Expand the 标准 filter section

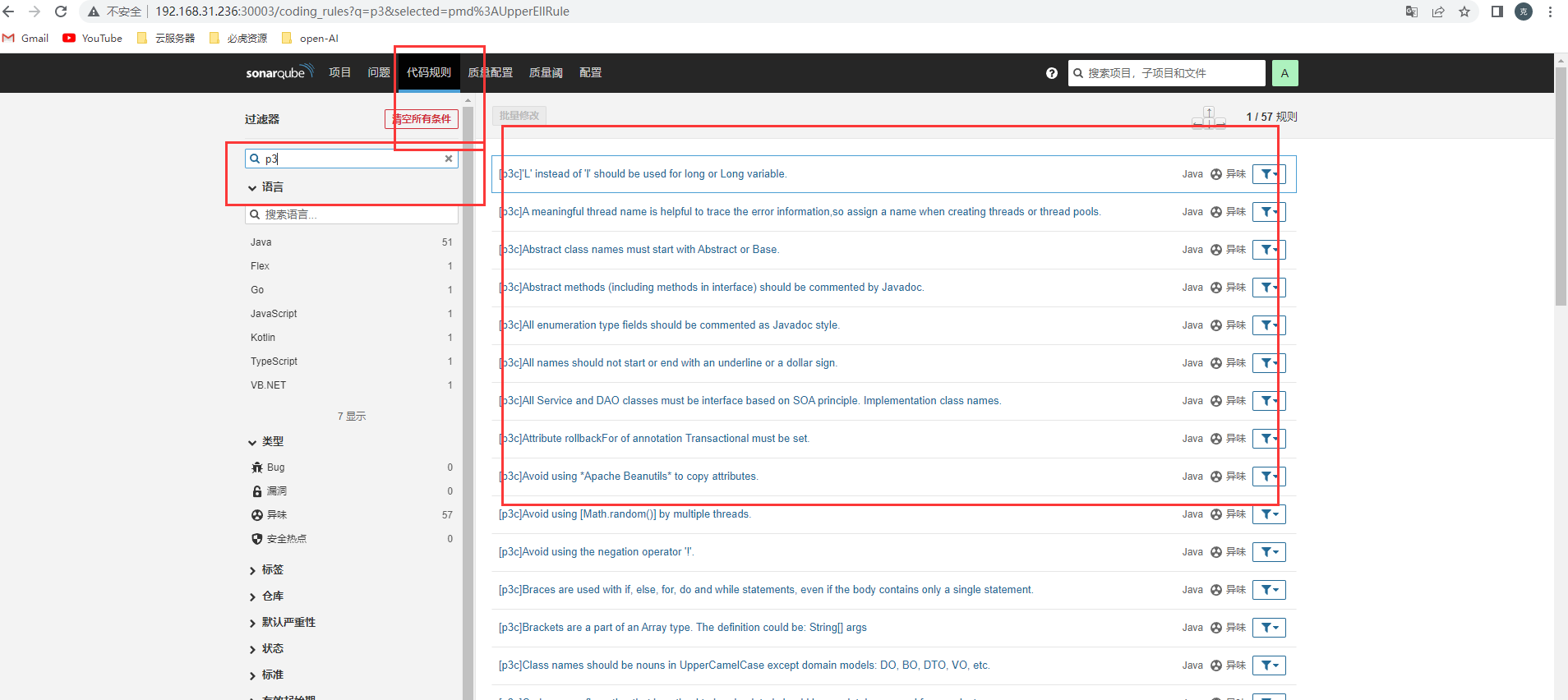[265, 675]
